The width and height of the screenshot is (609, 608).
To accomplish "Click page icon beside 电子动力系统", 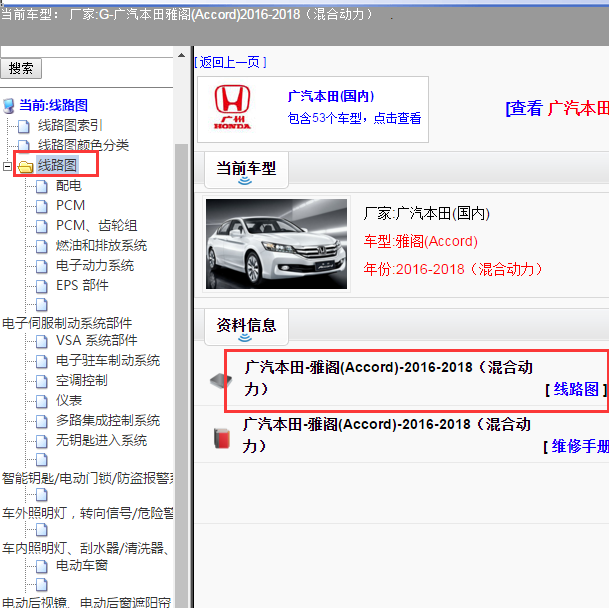I will tap(42, 267).
